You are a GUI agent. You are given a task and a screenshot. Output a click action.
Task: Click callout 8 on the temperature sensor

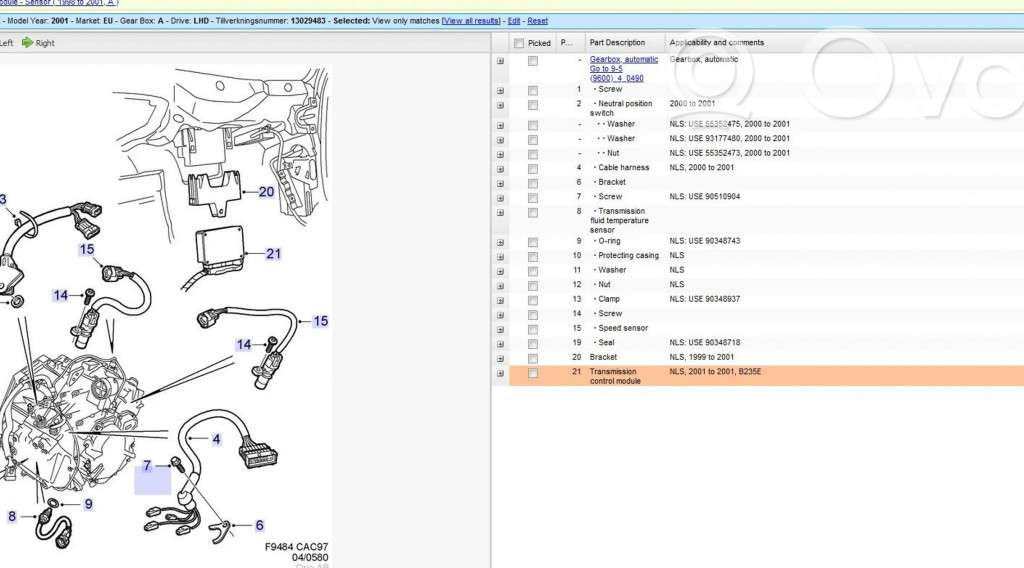tap(12, 516)
